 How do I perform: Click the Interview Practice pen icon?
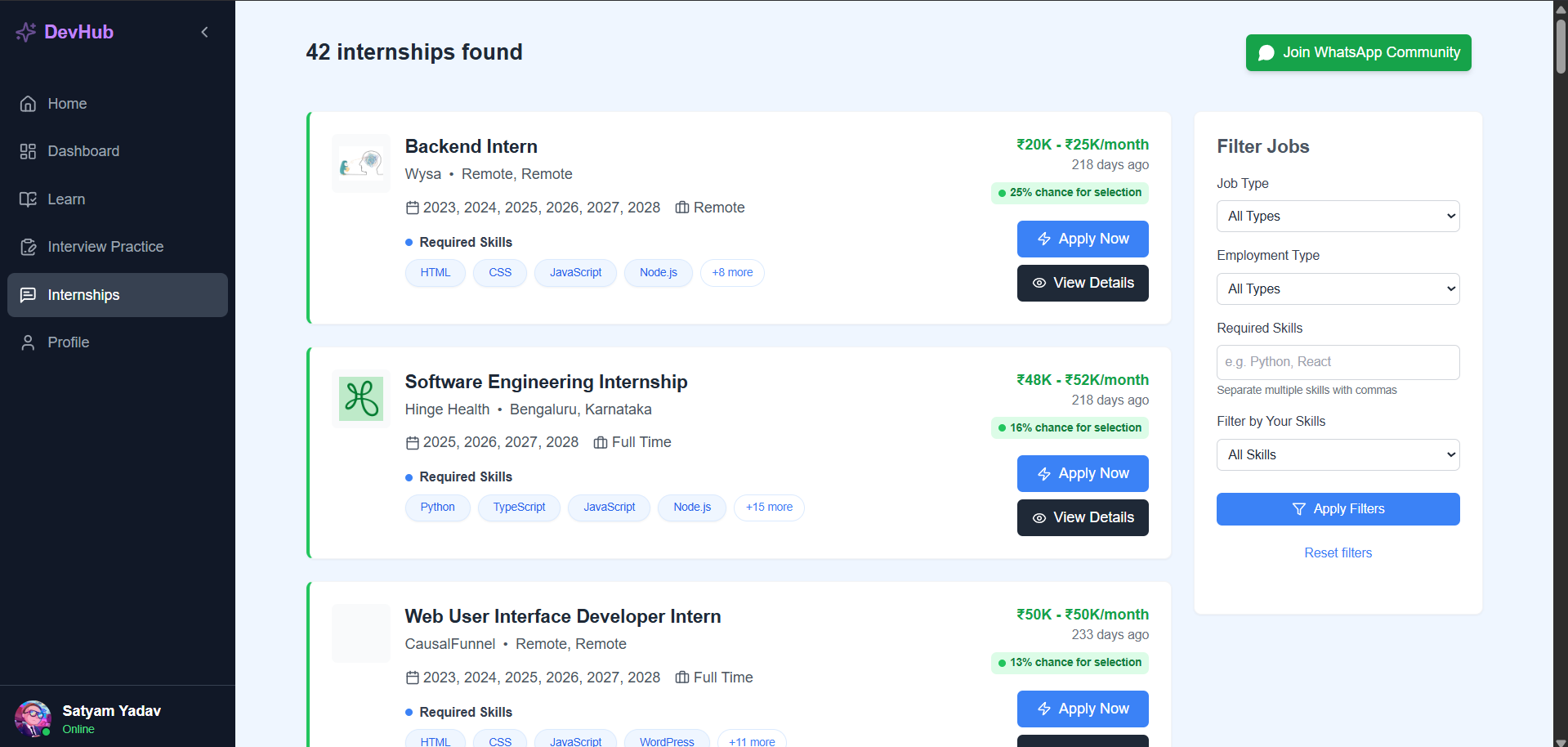(x=28, y=246)
